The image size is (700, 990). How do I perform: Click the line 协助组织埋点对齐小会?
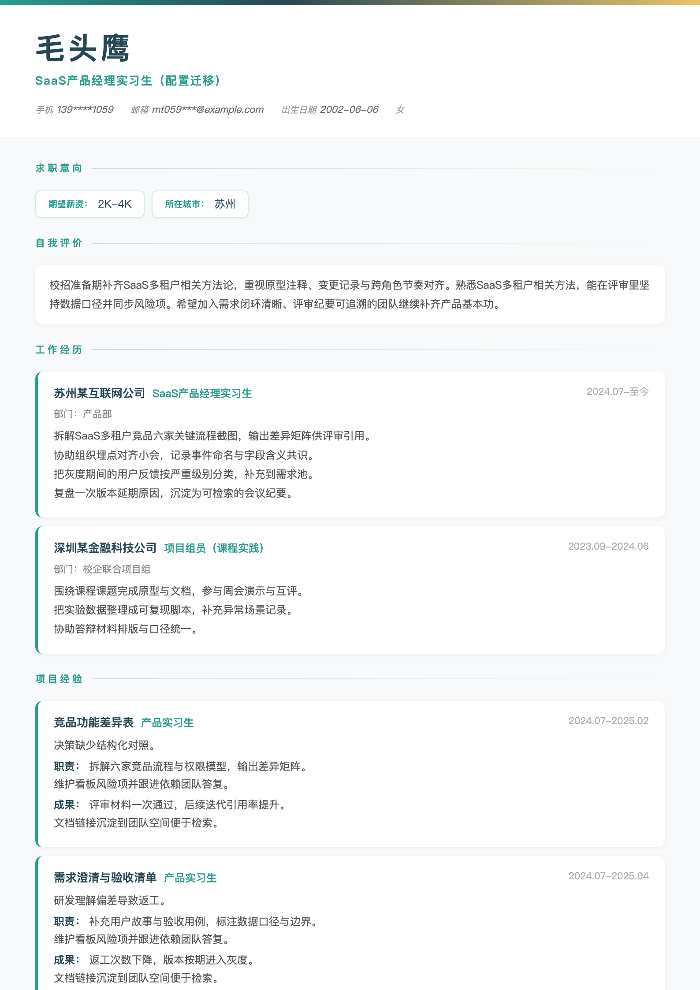pyautogui.click(x=184, y=455)
